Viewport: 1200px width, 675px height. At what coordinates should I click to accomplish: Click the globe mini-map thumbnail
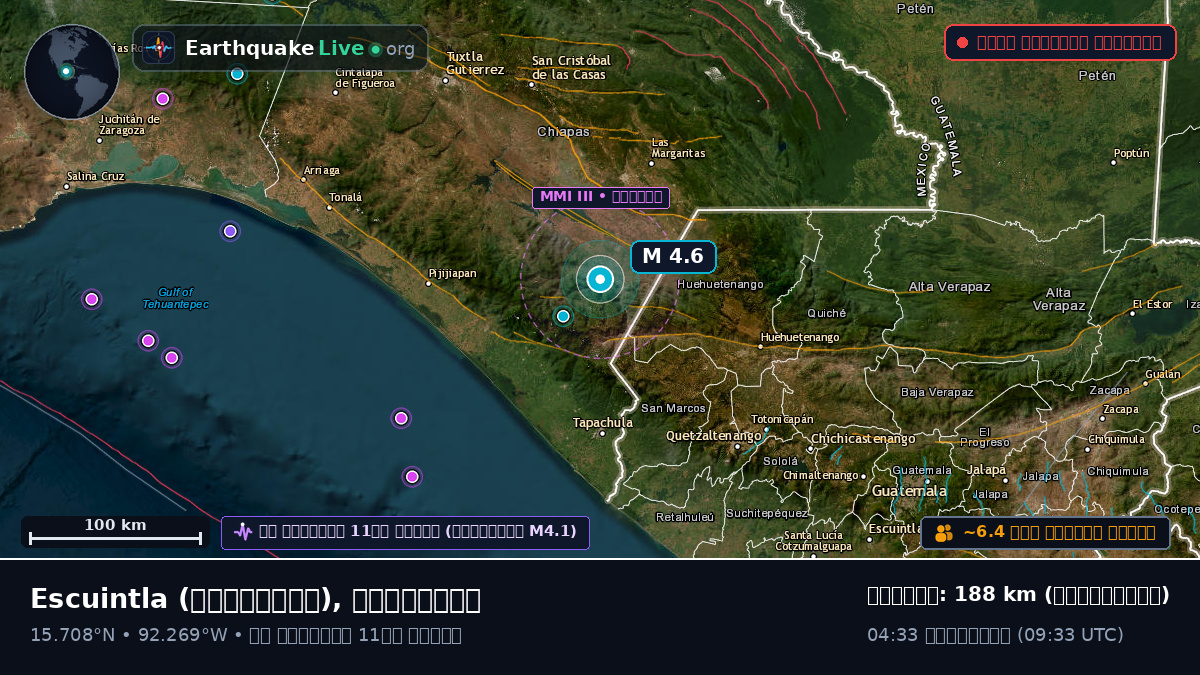(72, 72)
